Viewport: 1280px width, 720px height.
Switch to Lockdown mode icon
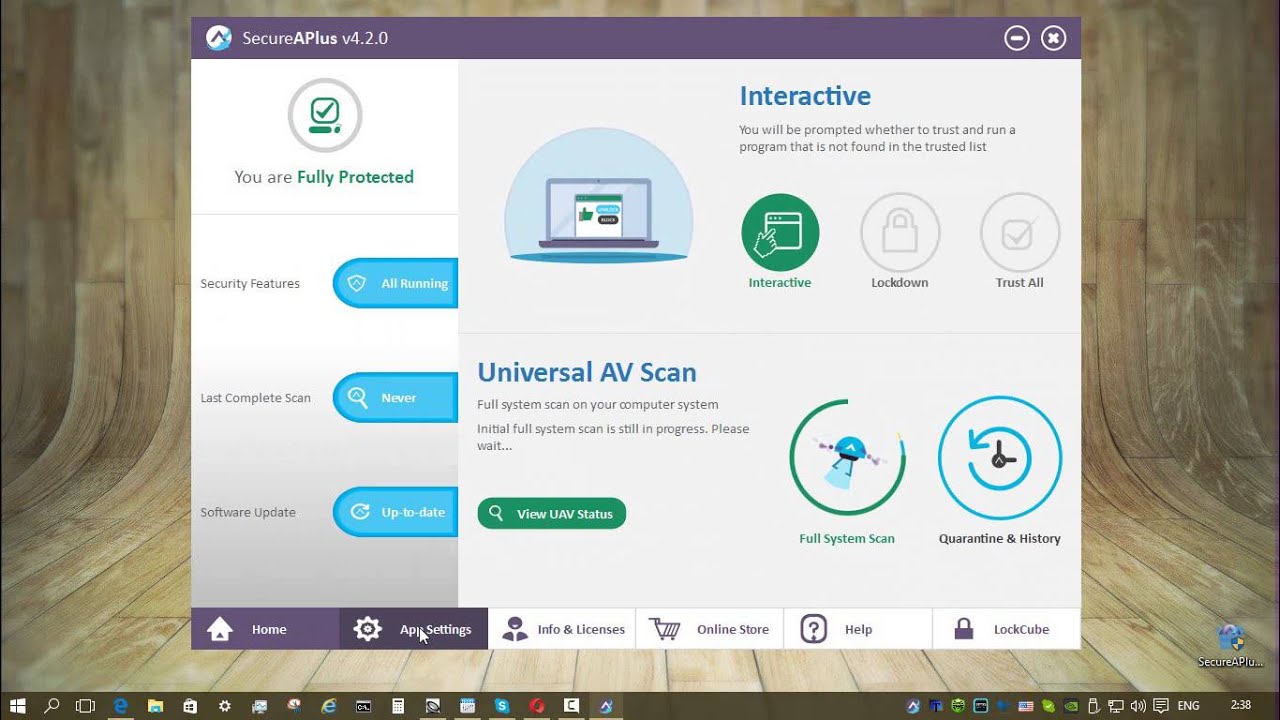coord(900,232)
